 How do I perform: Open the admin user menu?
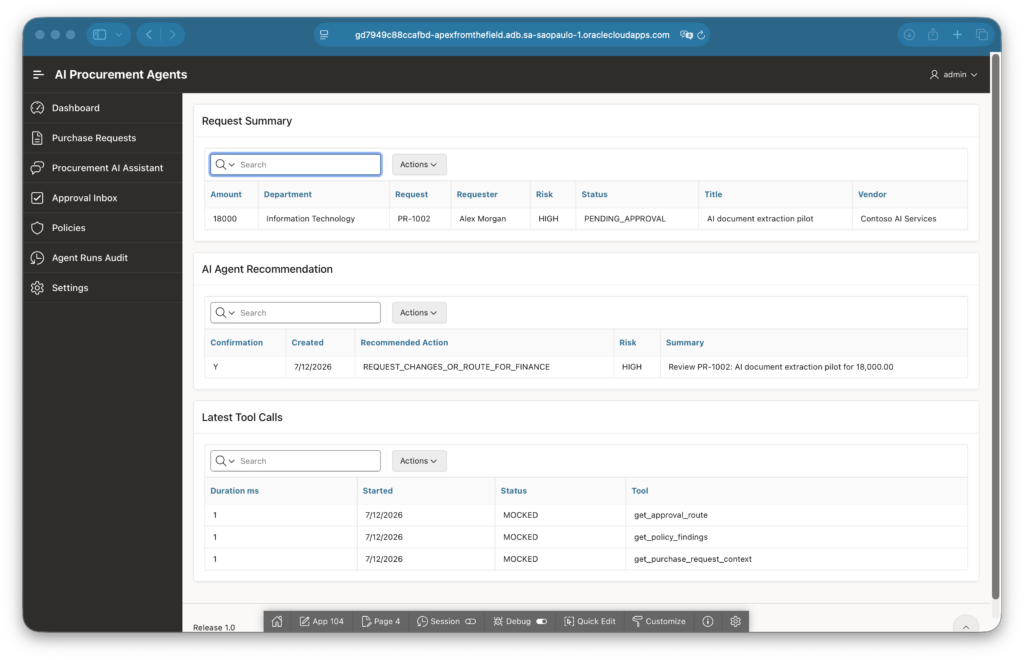pos(953,74)
